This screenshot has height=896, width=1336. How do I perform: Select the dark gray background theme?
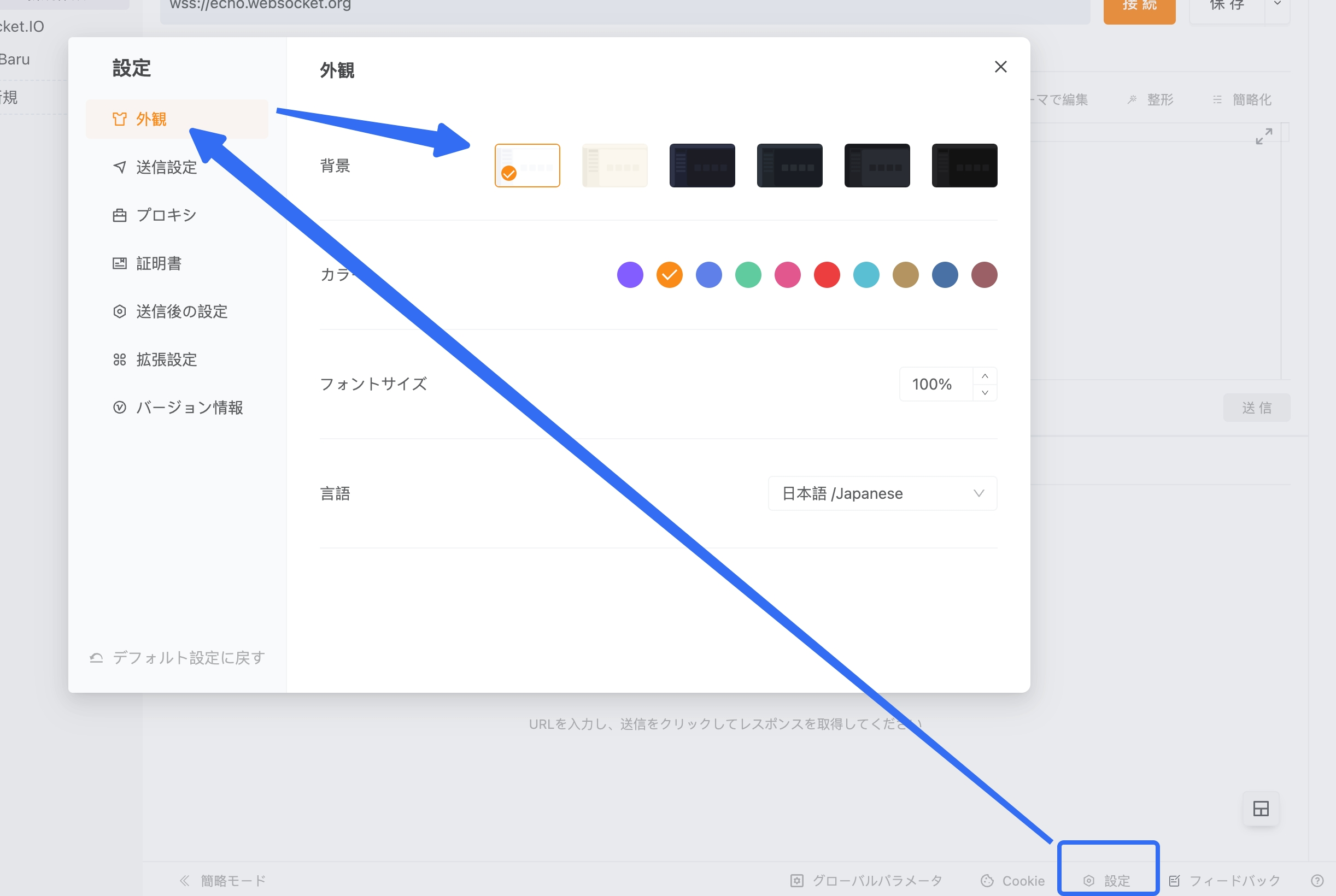pos(877,166)
